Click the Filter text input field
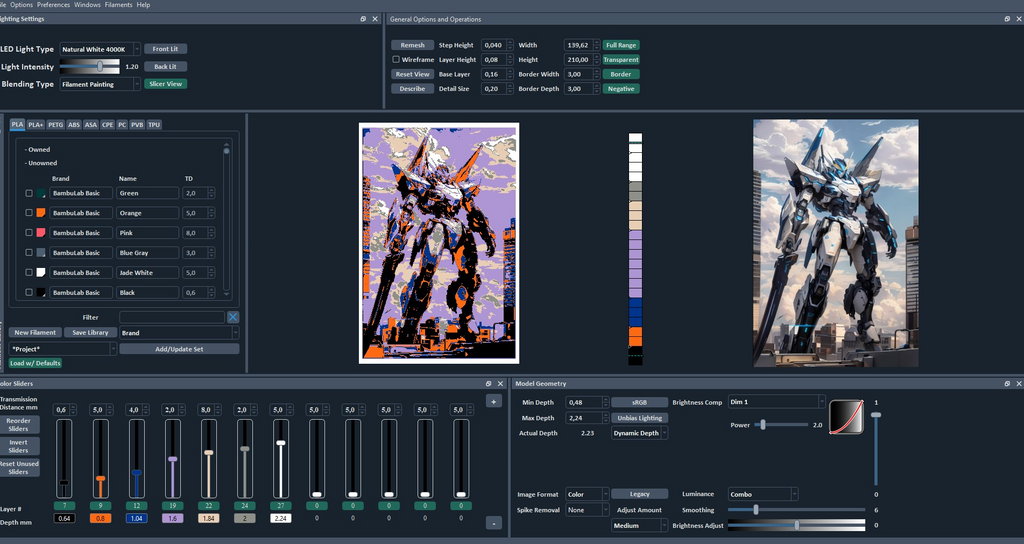1024x544 pixels. point(172,317)
